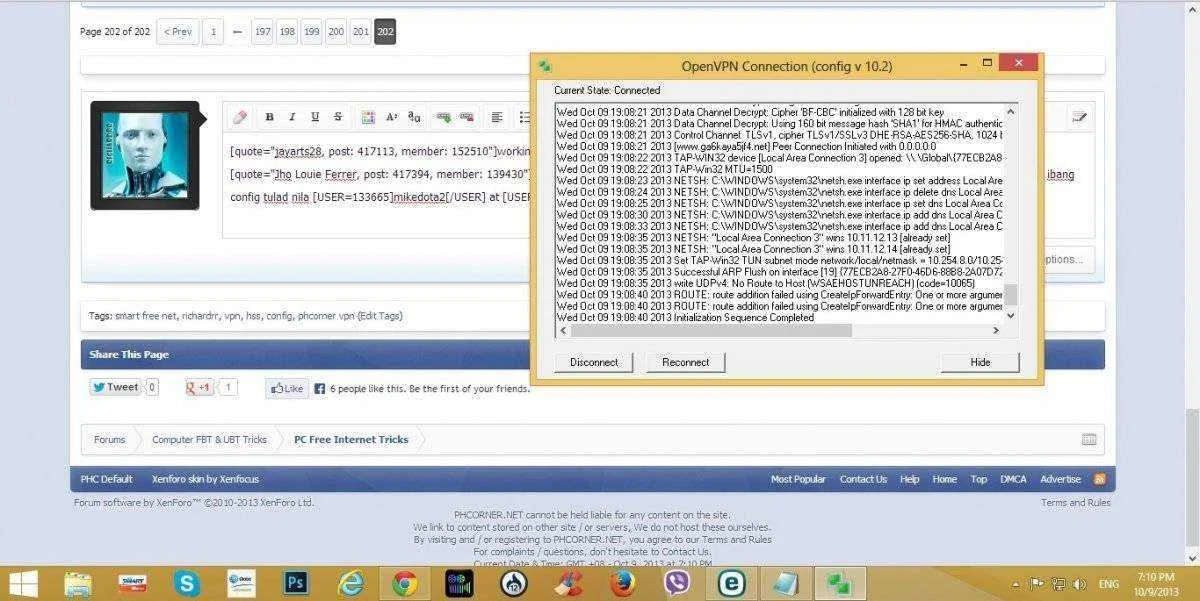This screenshot has width=1200, height=601.
Task: Click the smart free net tag
Action: 145,316
